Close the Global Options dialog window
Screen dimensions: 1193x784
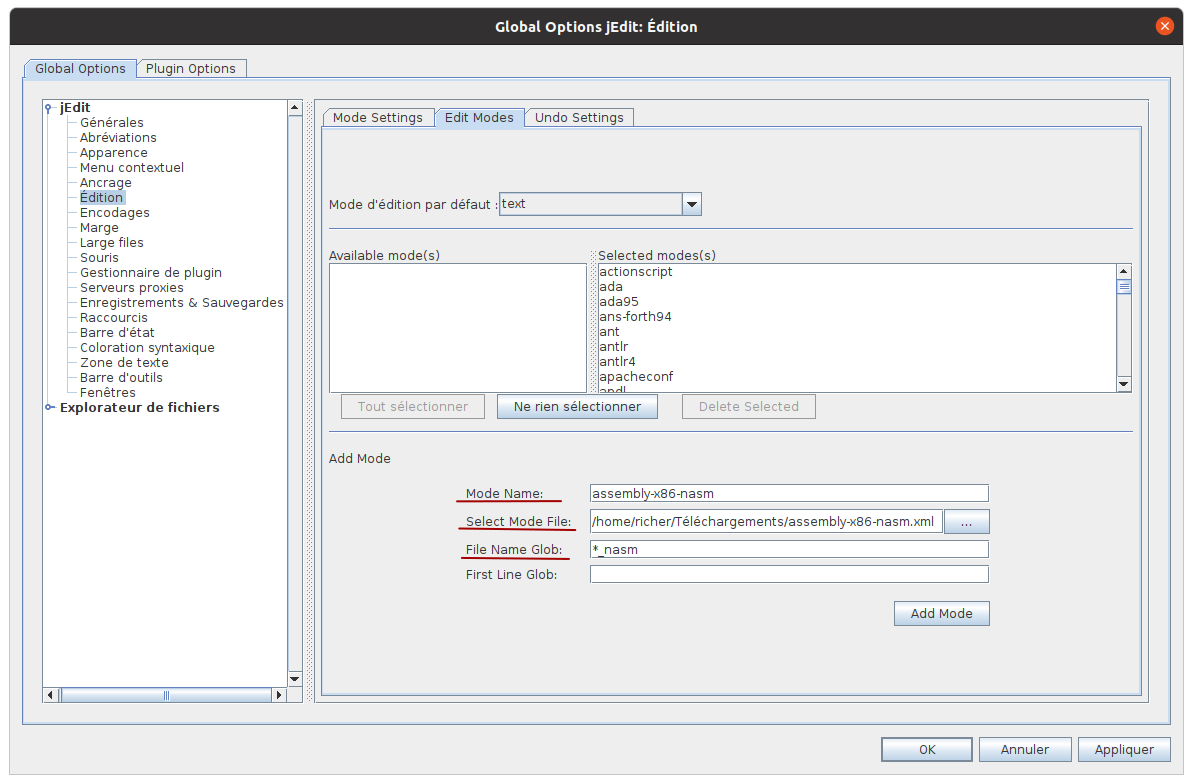tap(1164, 27)
